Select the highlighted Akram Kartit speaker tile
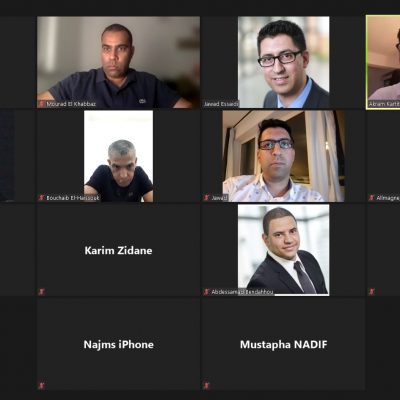Image resolution: width=400 pixels, height=400 pixels. click(383, 62)
